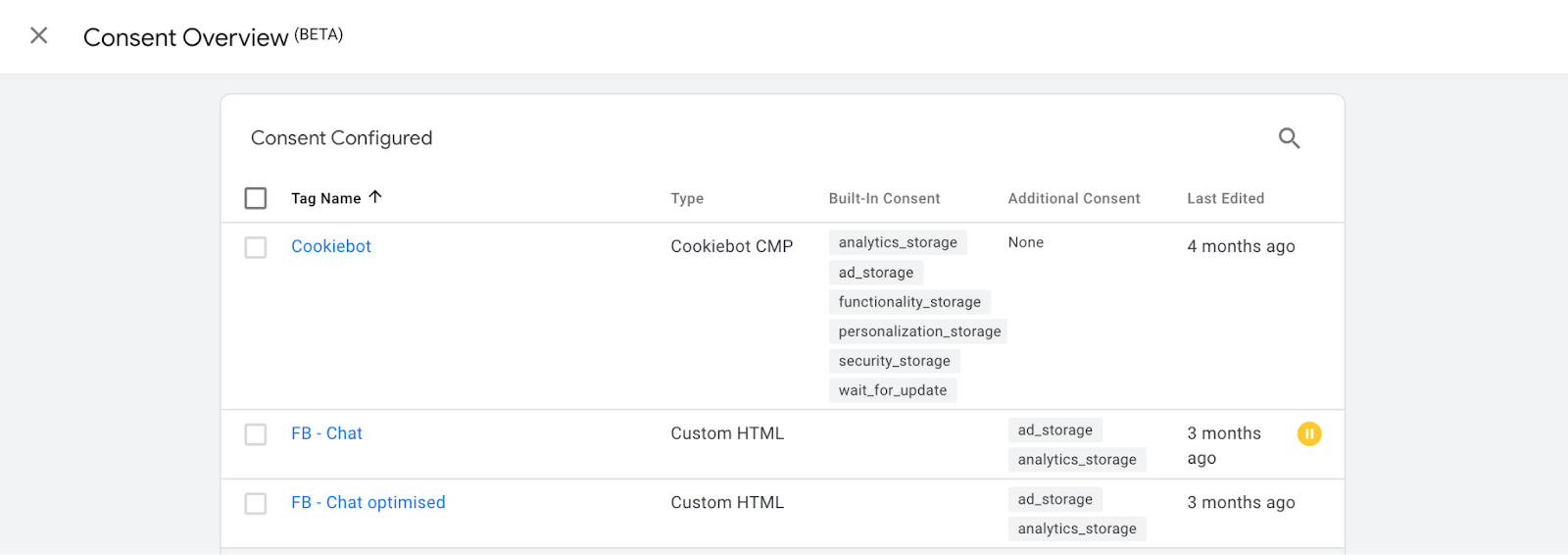Click the analytics_storage chip for Cookiebot

898,242
